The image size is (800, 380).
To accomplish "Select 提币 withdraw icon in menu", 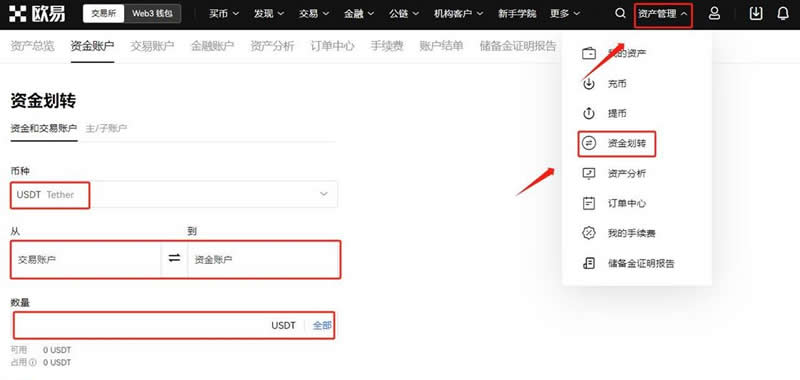I will coord(589,113).
